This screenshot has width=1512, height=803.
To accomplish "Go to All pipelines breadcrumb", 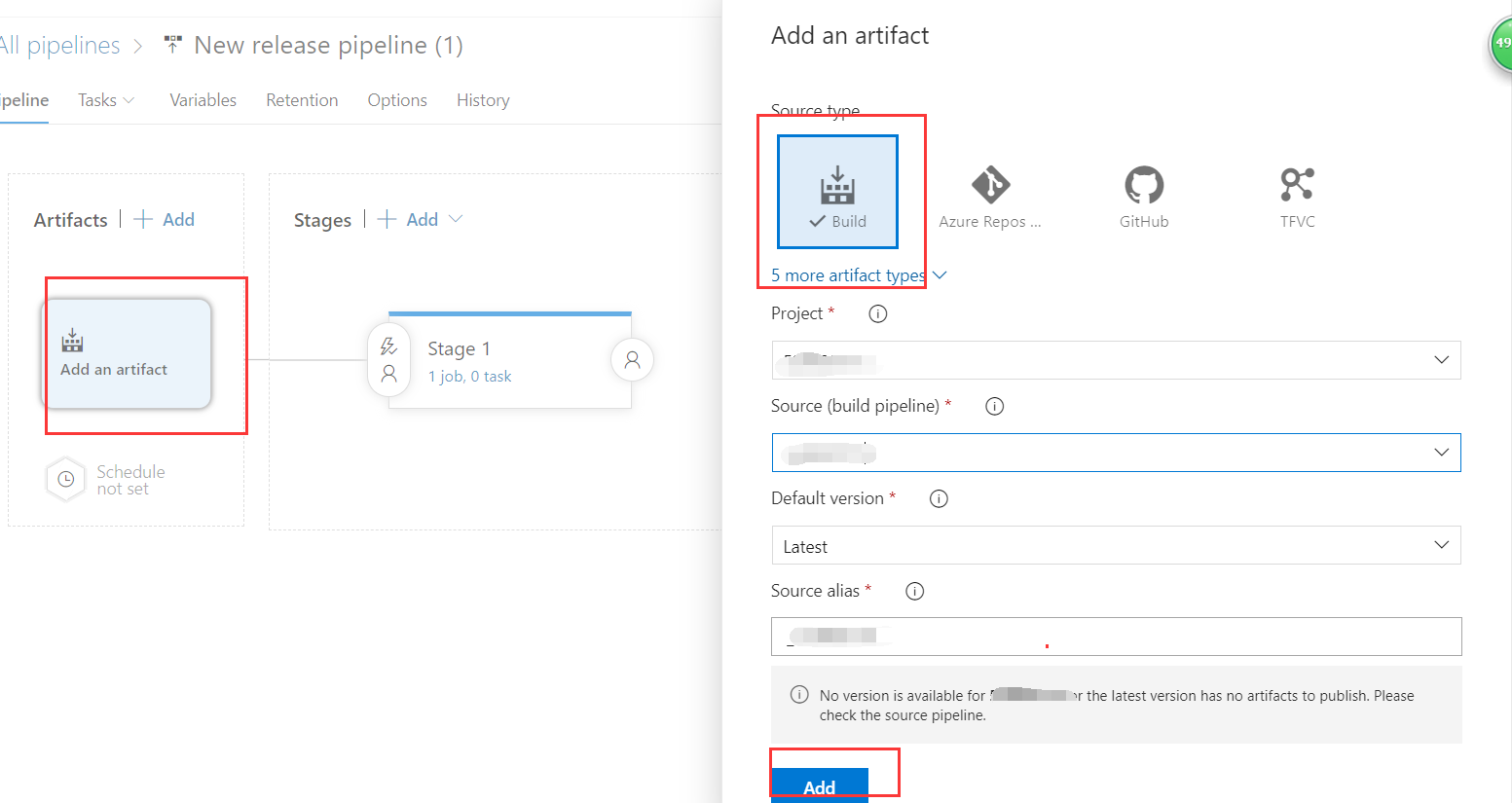I will 60,45.
